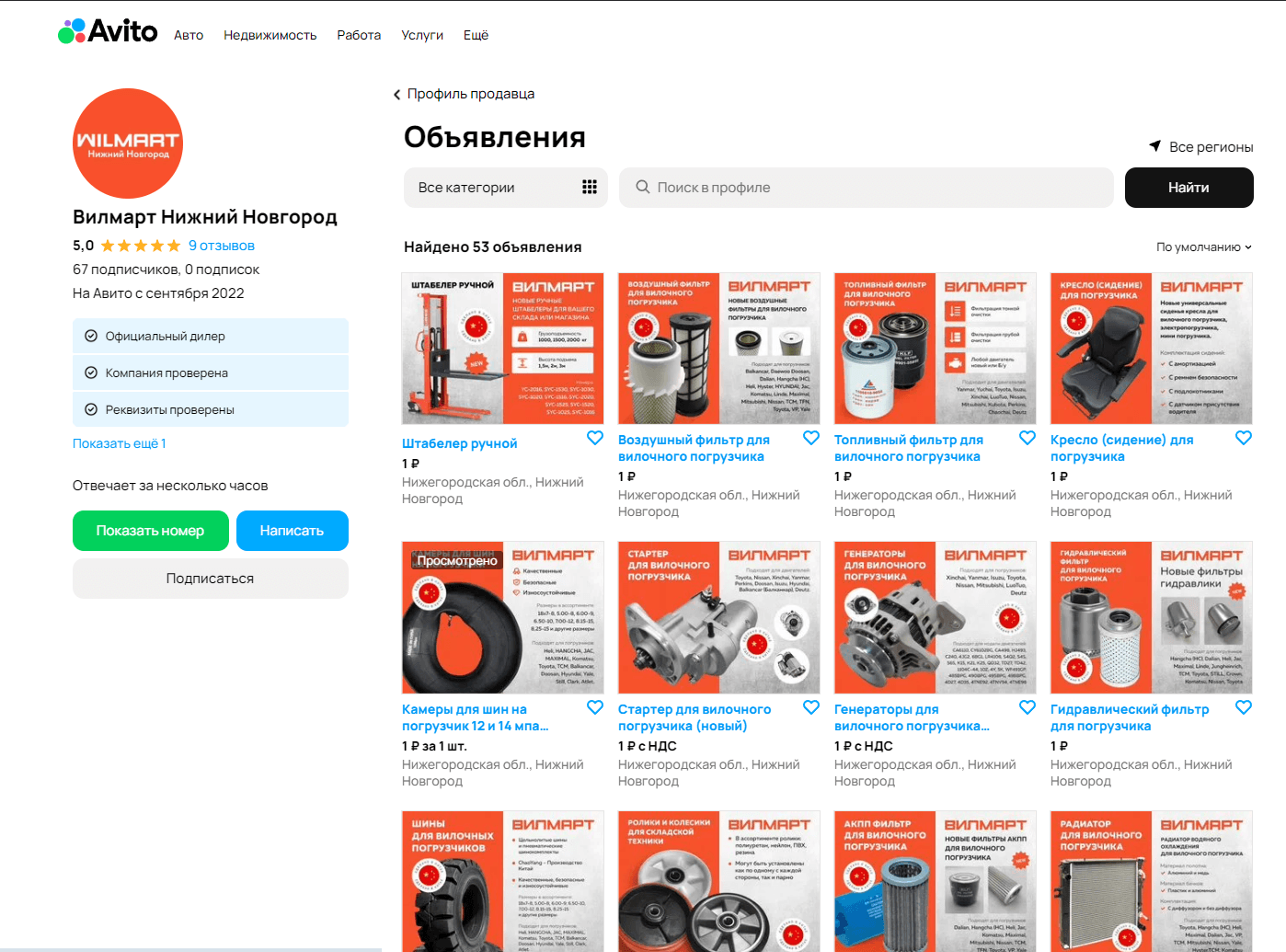Click the 'На Авито с сентября 2022' text
The image size is (1286, 952).
[158, 293]
